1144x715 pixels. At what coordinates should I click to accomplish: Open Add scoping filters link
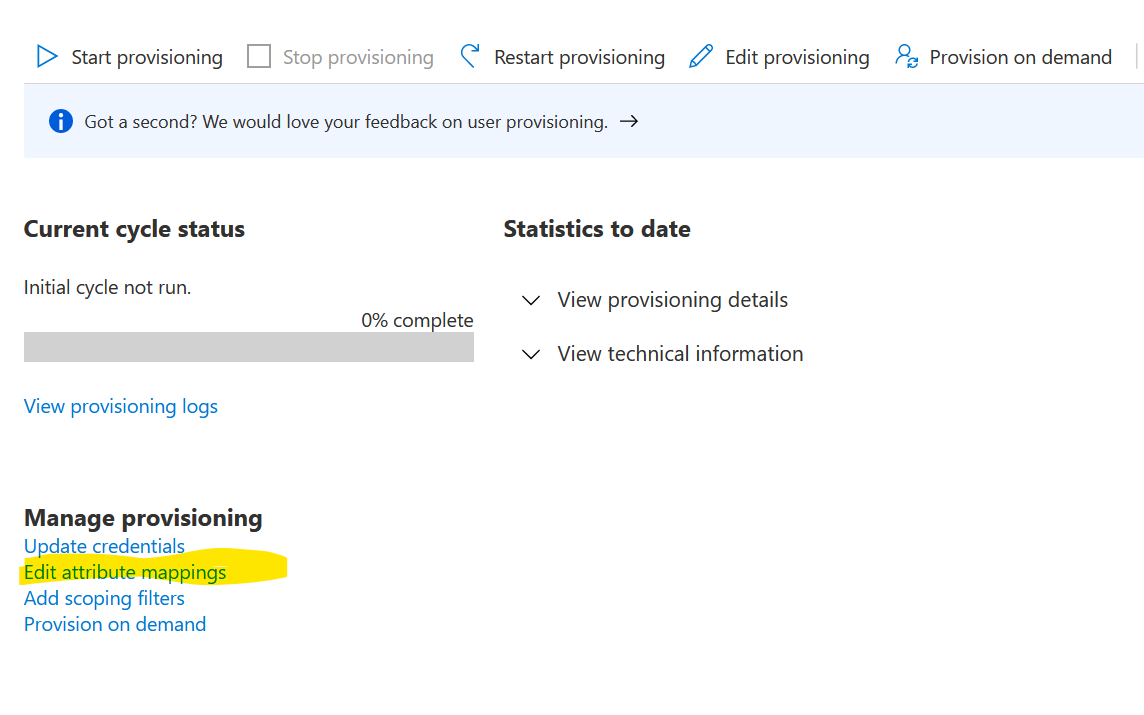pyautogui.click(x=104, y=598)
